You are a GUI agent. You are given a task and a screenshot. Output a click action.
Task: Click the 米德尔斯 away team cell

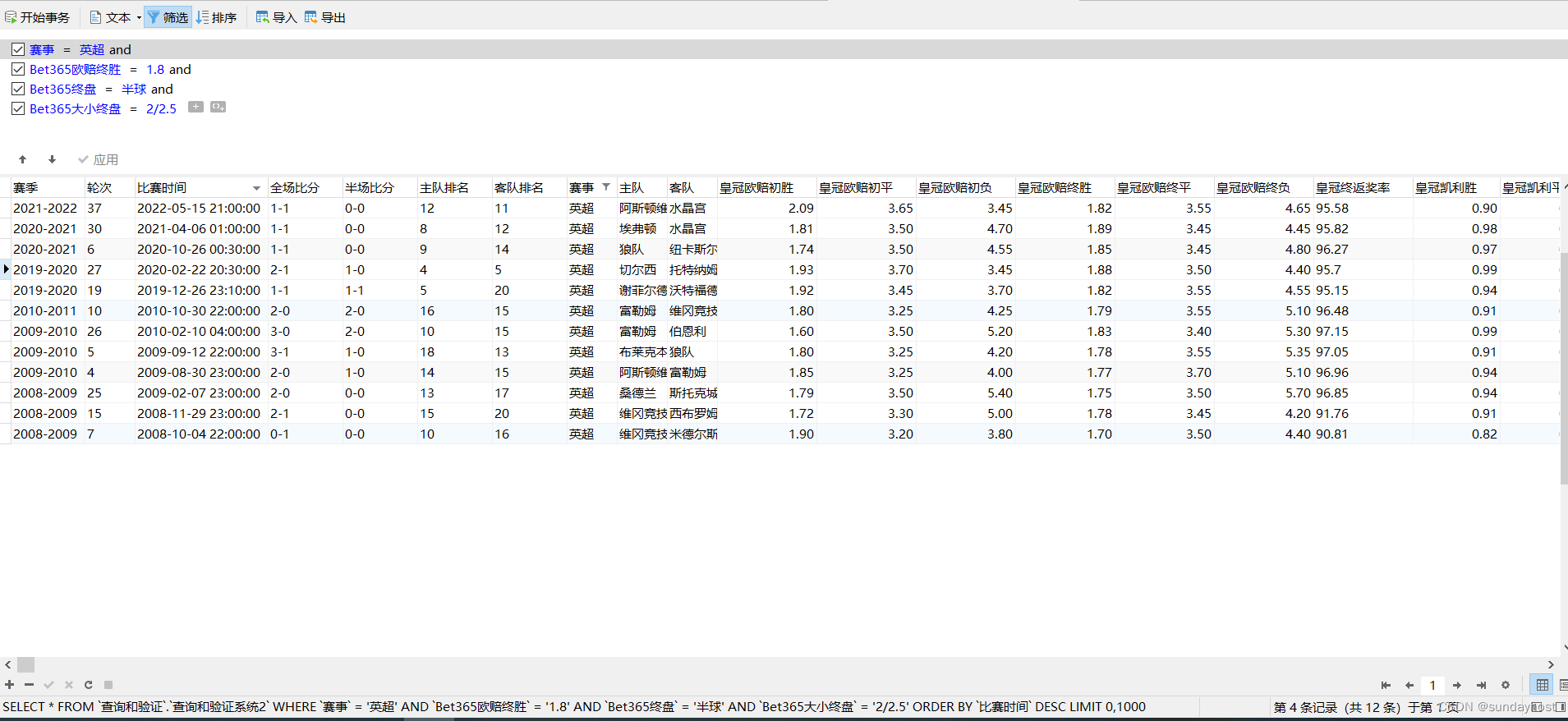692,434
